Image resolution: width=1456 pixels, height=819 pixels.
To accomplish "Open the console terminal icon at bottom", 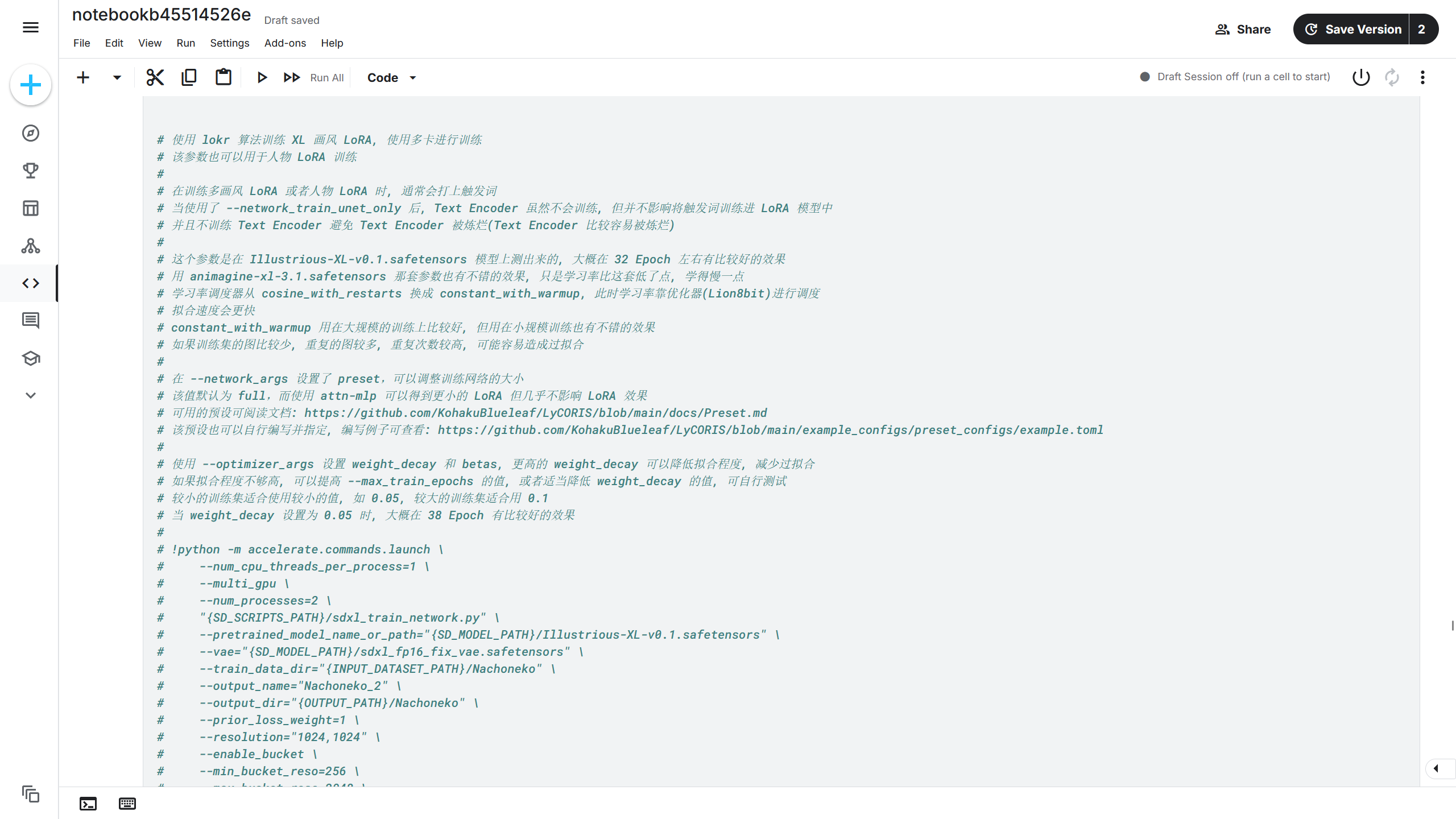I will point(88,804).
